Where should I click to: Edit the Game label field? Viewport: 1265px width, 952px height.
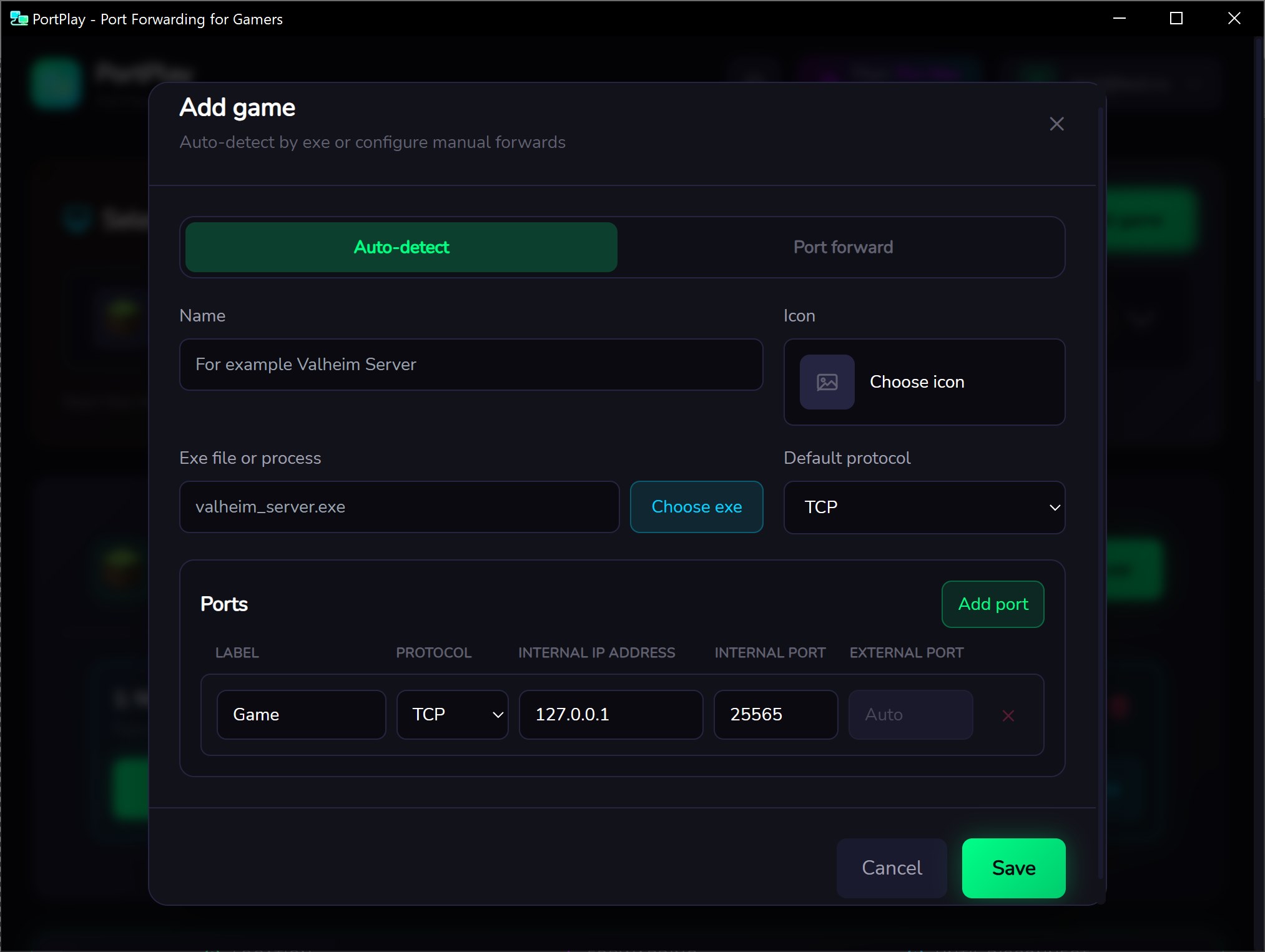[x=302, y=715]
